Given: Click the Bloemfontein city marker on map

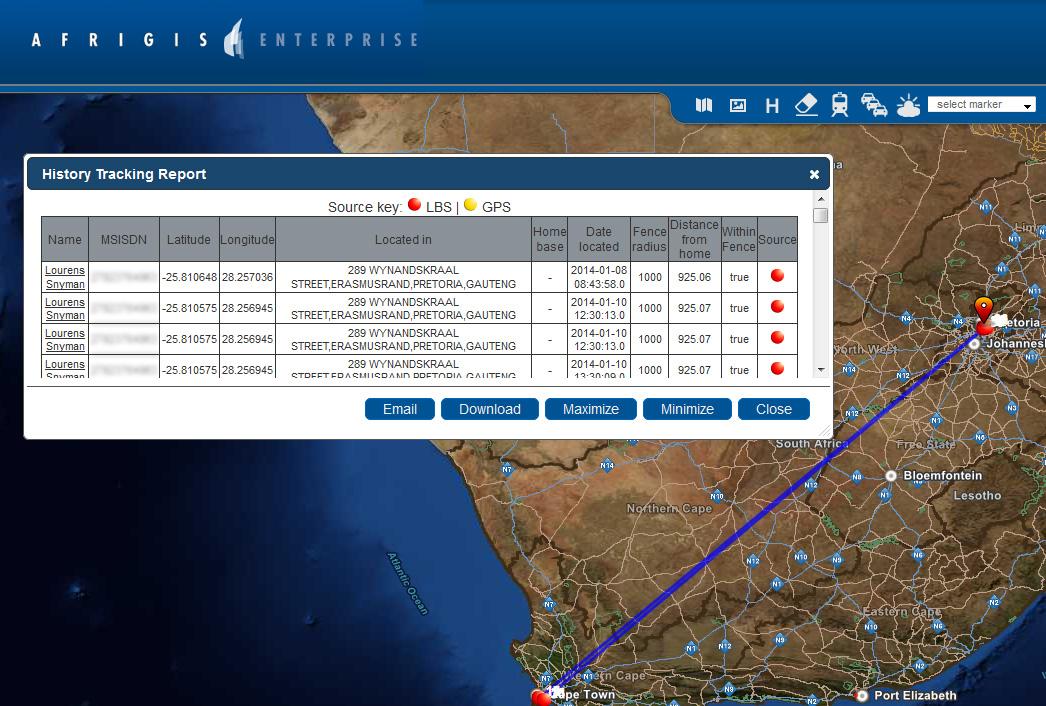Looking at the screenshot, I should (891, 476).
